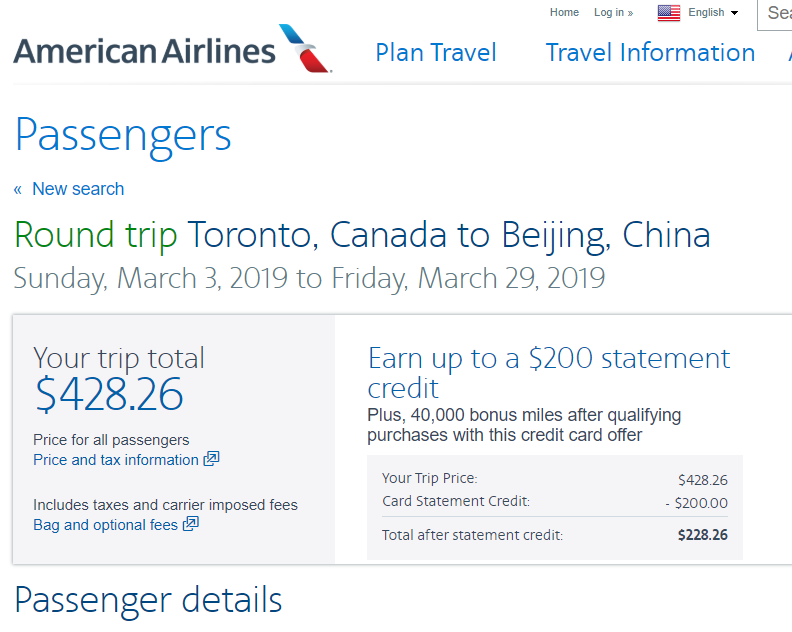Click the $200 statement credit offer heading

click(x=549, y=372)
